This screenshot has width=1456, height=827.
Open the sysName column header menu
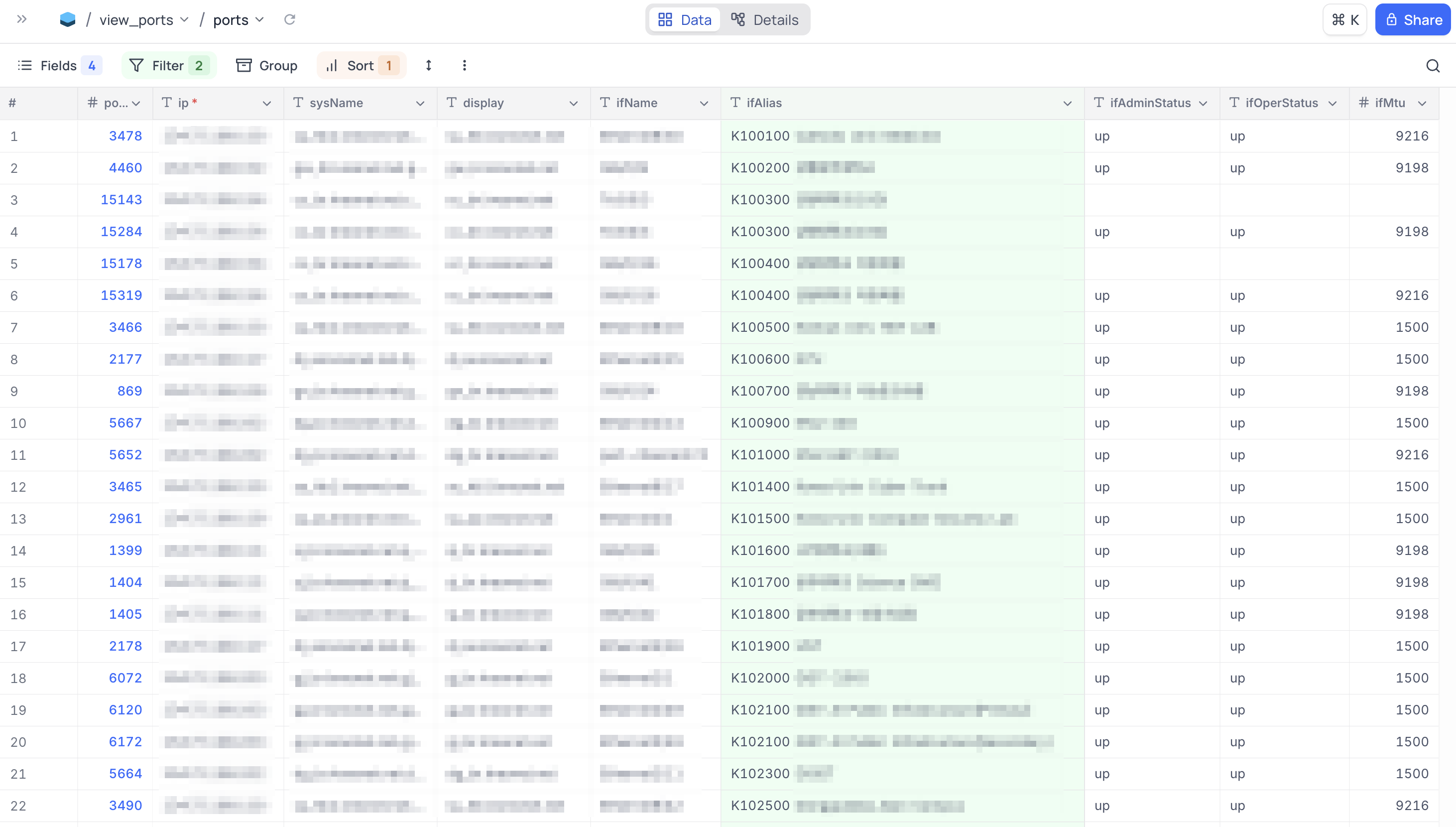(x=420, y=104)
